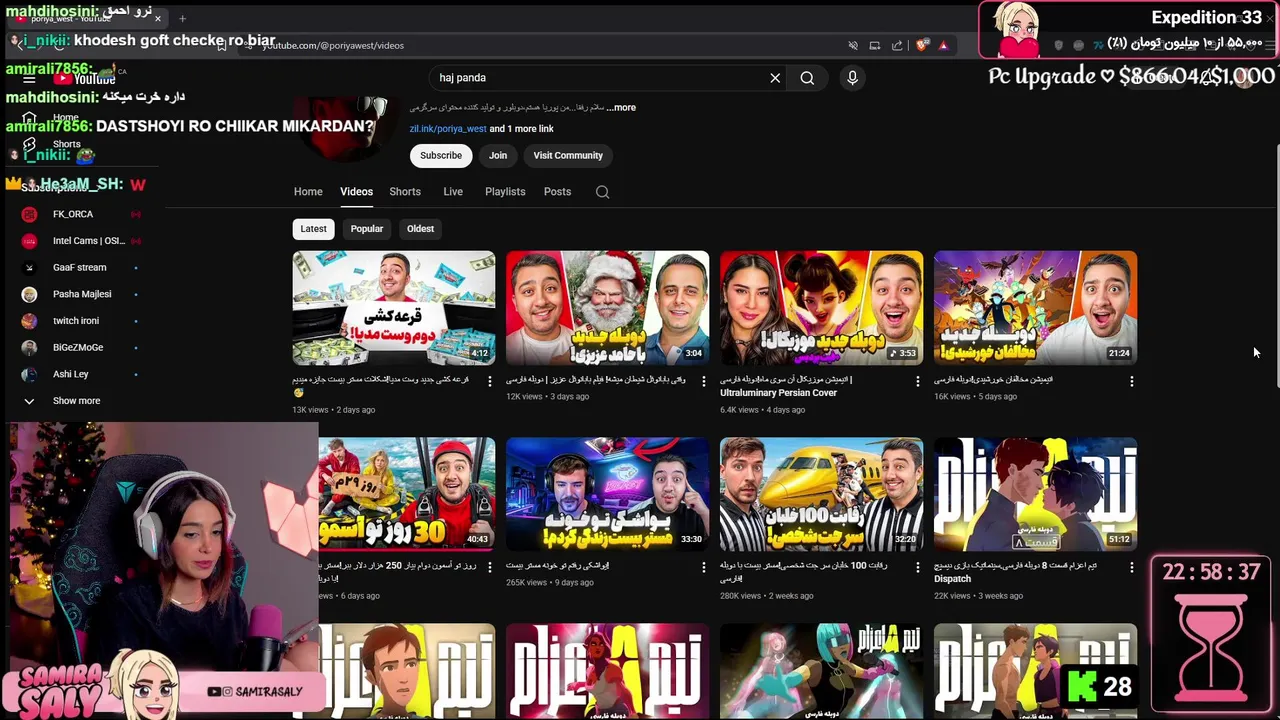Click the Subscribe button
1280x720 pixels.
(x=441, y=155)
